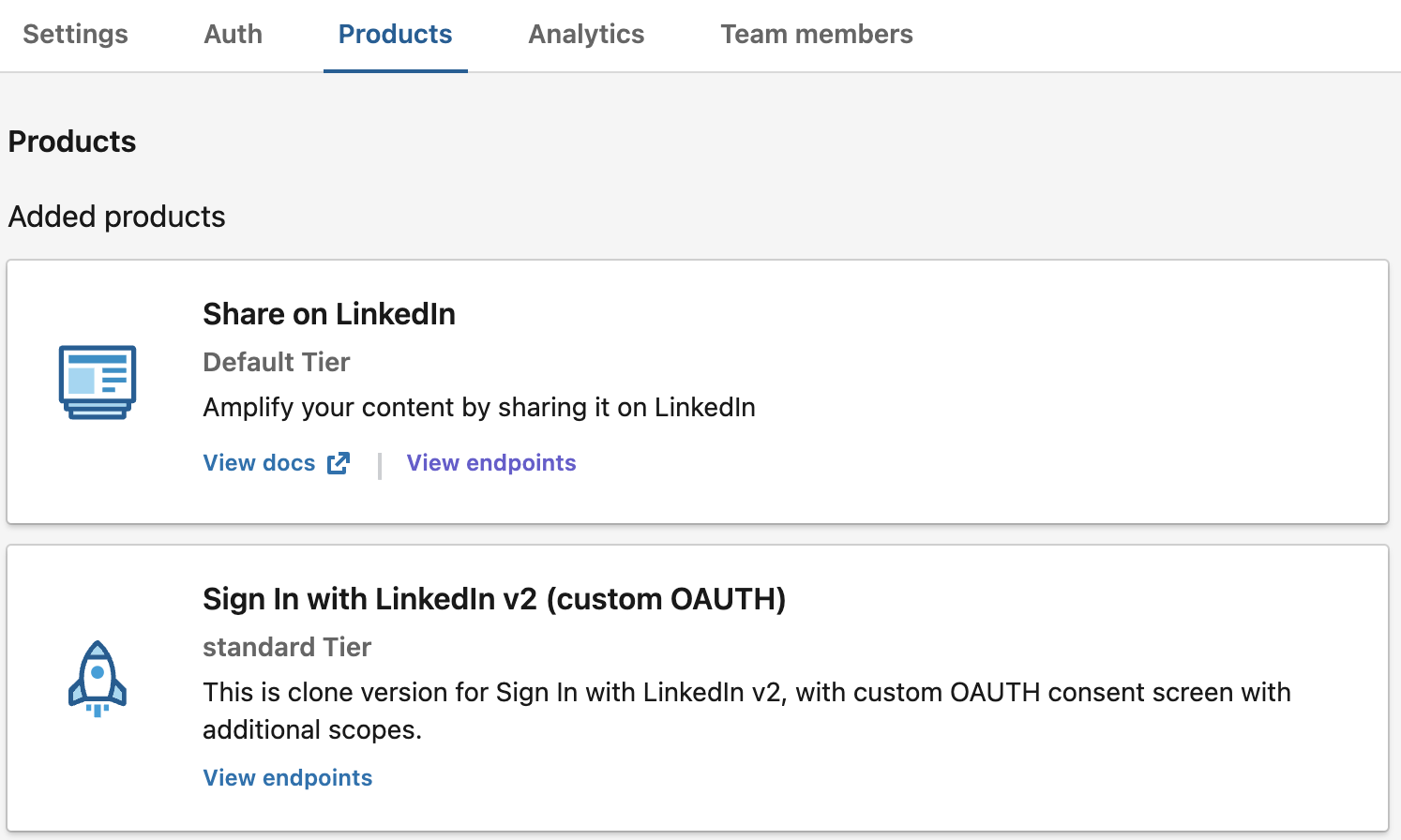This screenshot has height=840, width=1401.
Task: Click the external link icon beside View docs
Action: pos(339,463)
